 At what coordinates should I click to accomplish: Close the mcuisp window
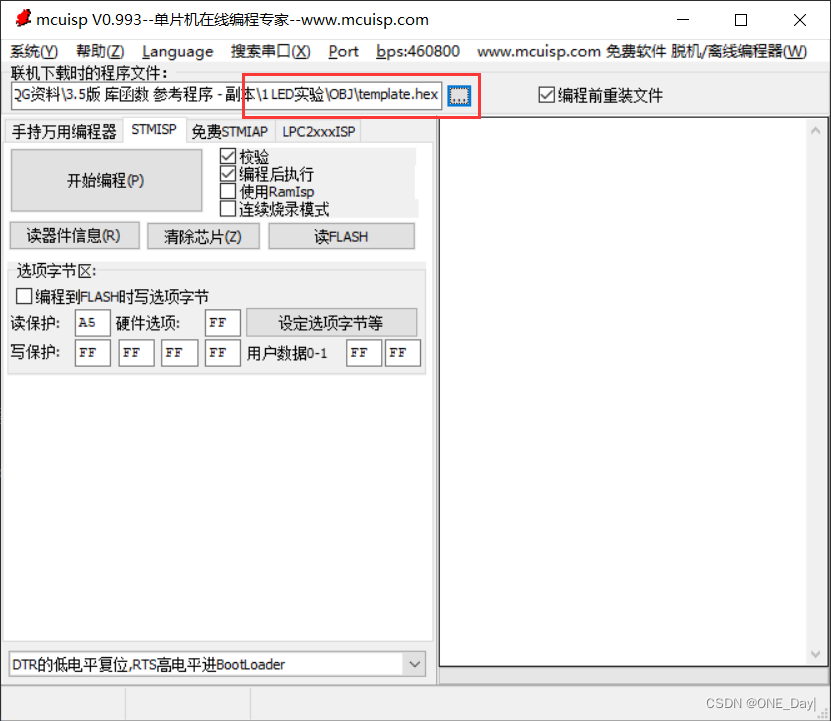(800, 20)
